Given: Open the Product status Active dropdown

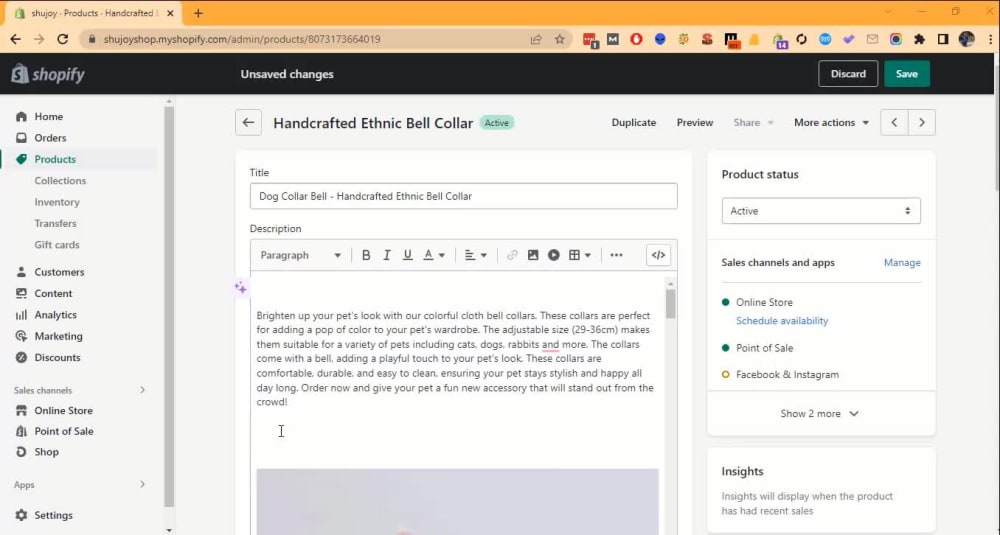Looking at the screenshot, I should 821,211.
